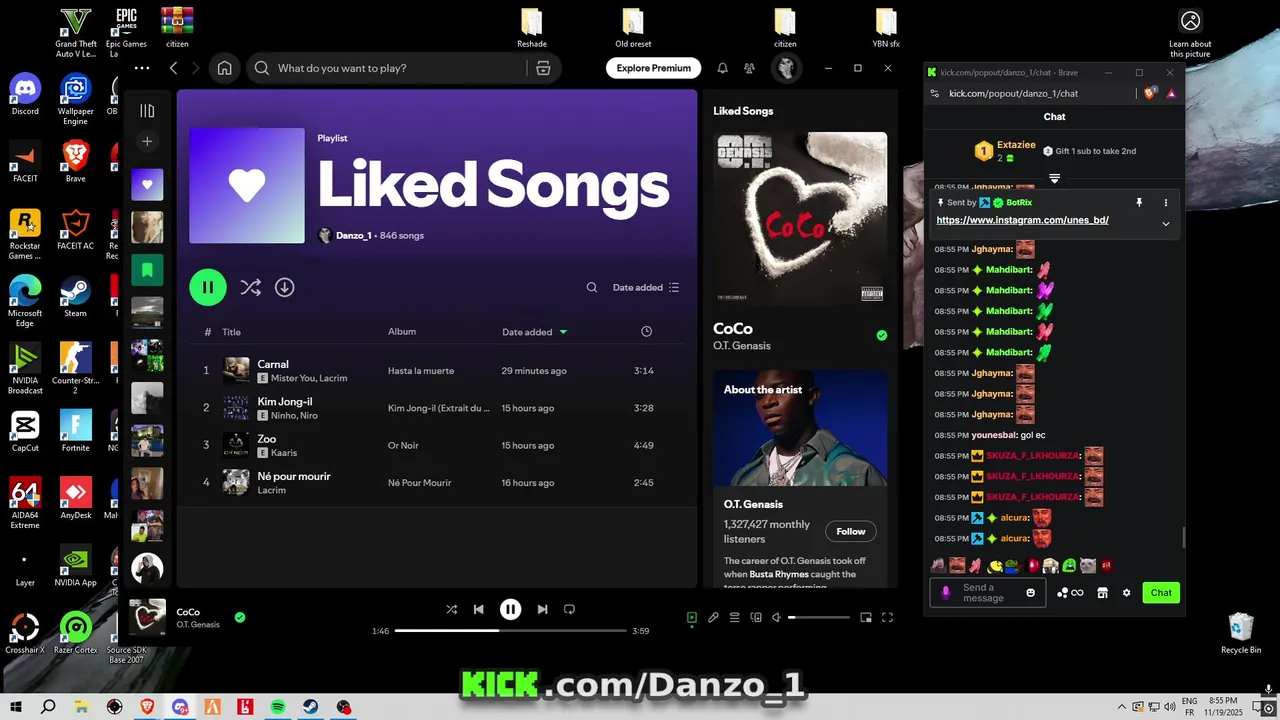The image size is (1280, 720).
Task: Go back to the previous track
Action: pyautogui.click(x=478, y=609)
